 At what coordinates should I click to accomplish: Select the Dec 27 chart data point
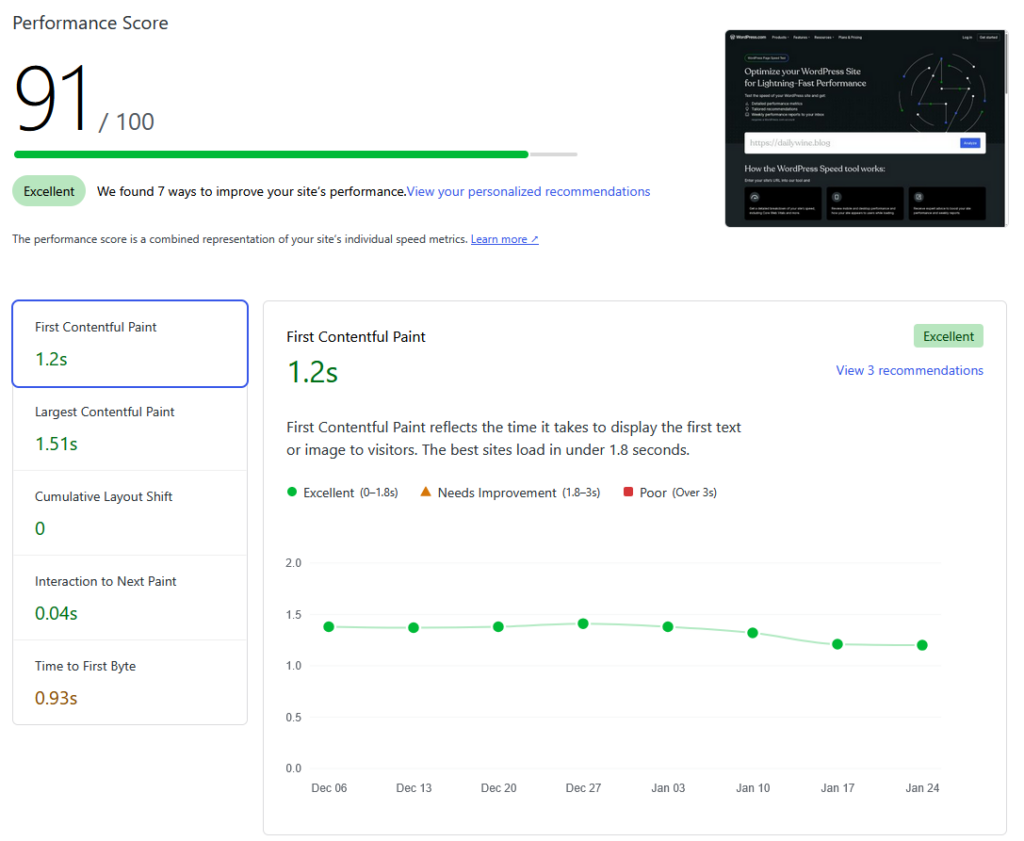tap(583, 623)
